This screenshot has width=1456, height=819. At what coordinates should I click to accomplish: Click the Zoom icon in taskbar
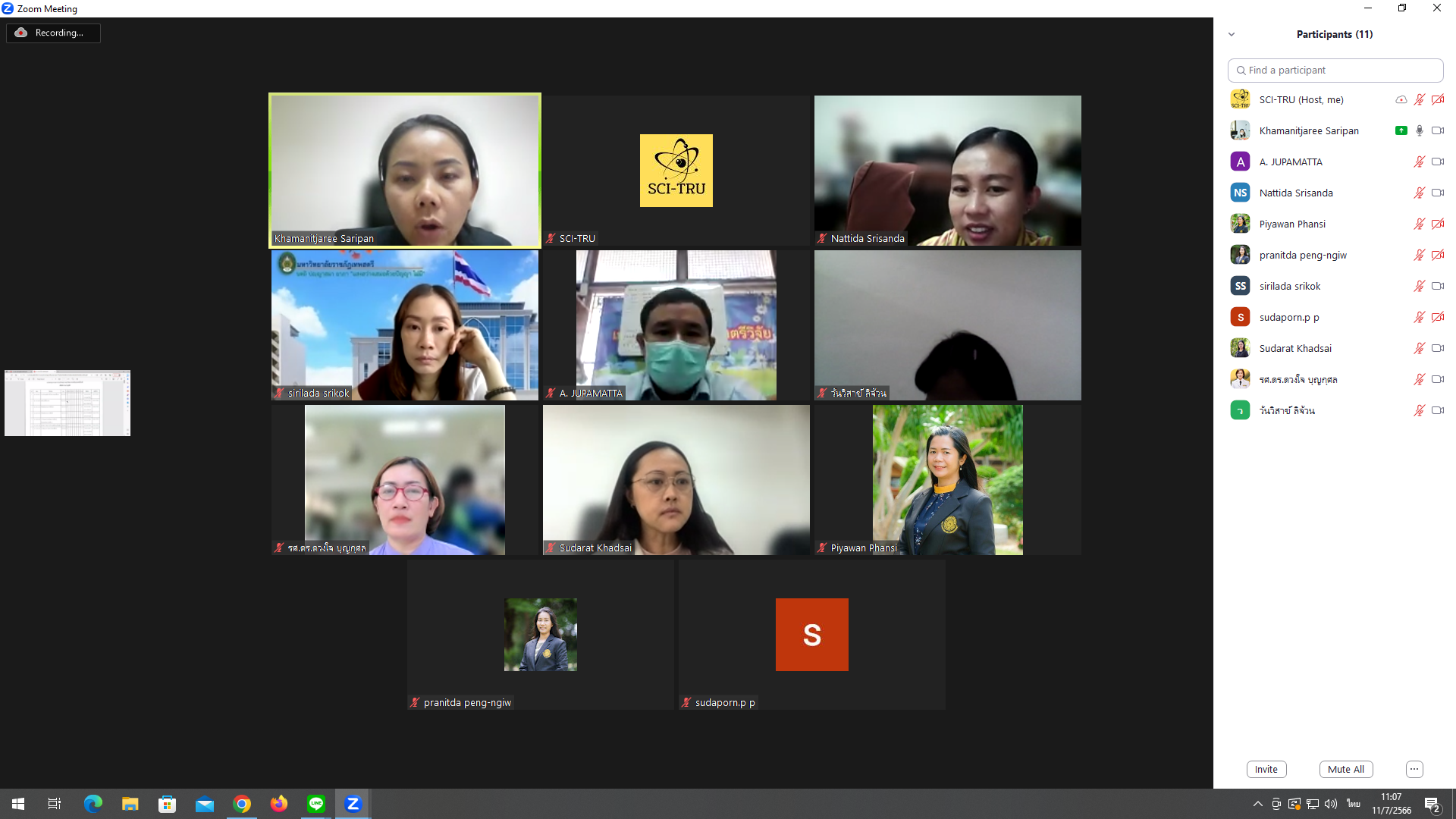click(353, 804)
